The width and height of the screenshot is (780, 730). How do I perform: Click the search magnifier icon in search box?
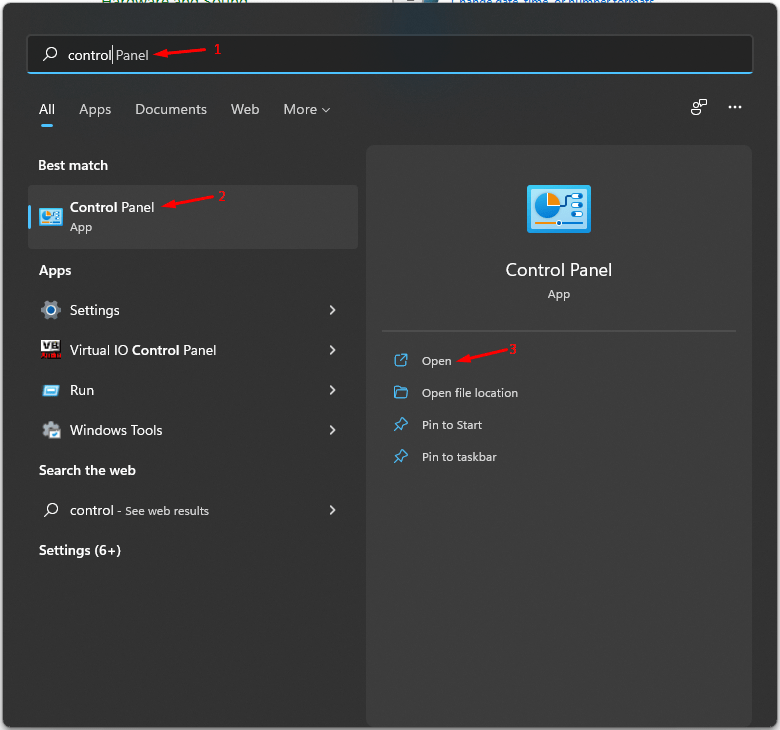[x=50, y=54]
